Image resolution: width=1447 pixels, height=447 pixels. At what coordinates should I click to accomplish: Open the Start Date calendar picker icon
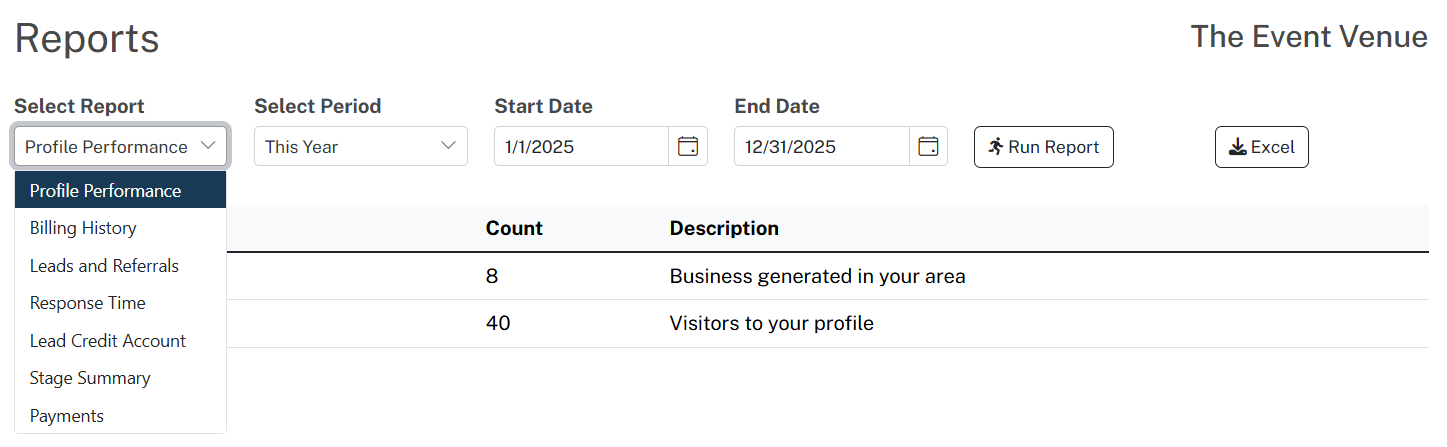(688, 147)
